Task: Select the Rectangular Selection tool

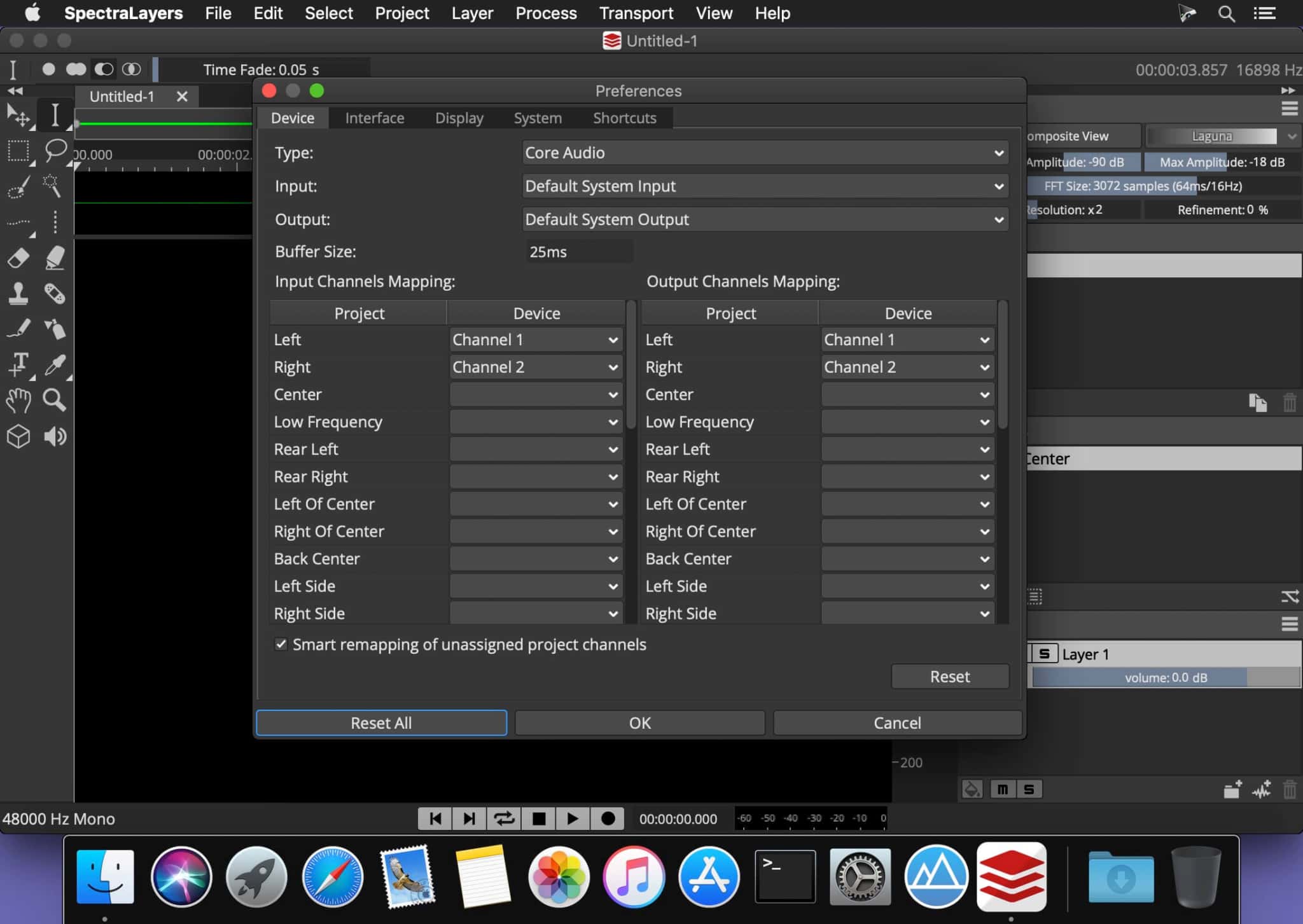Action: [18, 151]
